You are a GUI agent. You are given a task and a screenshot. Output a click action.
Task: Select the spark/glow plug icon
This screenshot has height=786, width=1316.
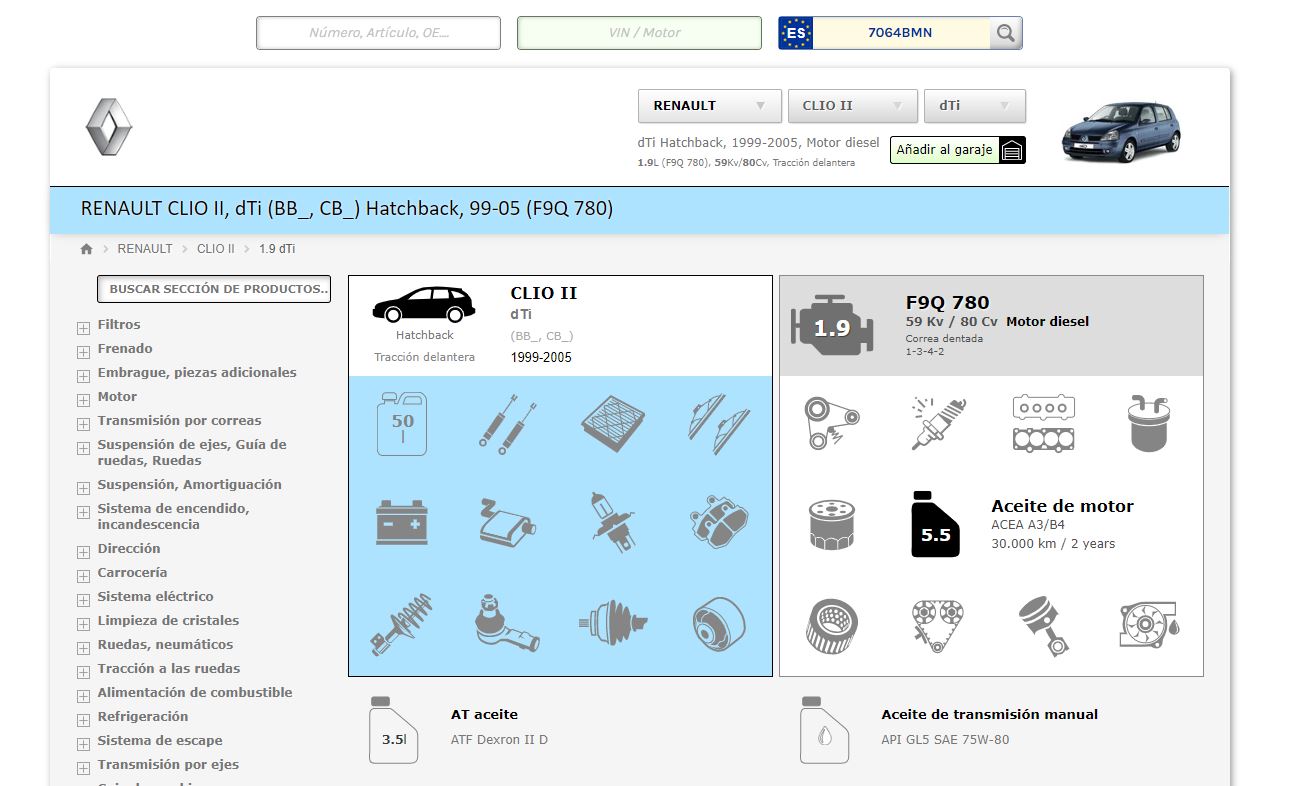(937, 423)
